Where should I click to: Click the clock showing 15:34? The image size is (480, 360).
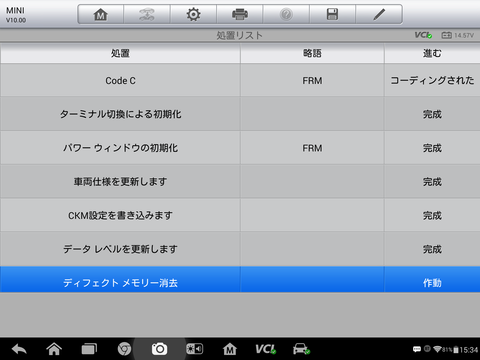[x=469, y=350]
